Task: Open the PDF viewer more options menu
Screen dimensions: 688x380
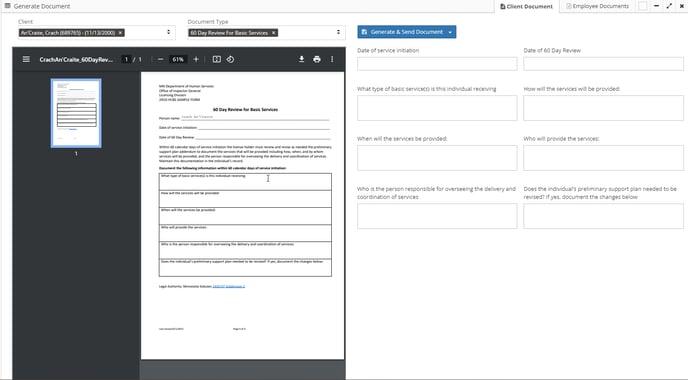Action: pos(332,59)
